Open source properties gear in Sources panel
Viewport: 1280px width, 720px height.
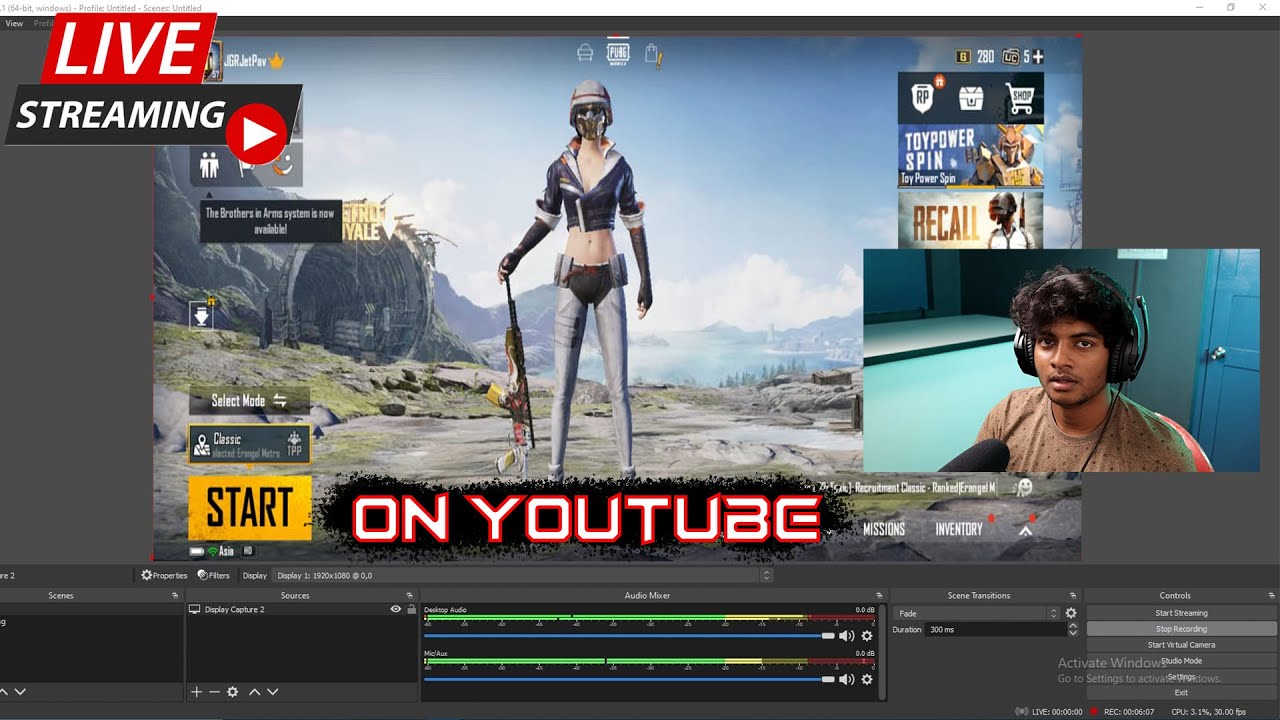[232, 691]
